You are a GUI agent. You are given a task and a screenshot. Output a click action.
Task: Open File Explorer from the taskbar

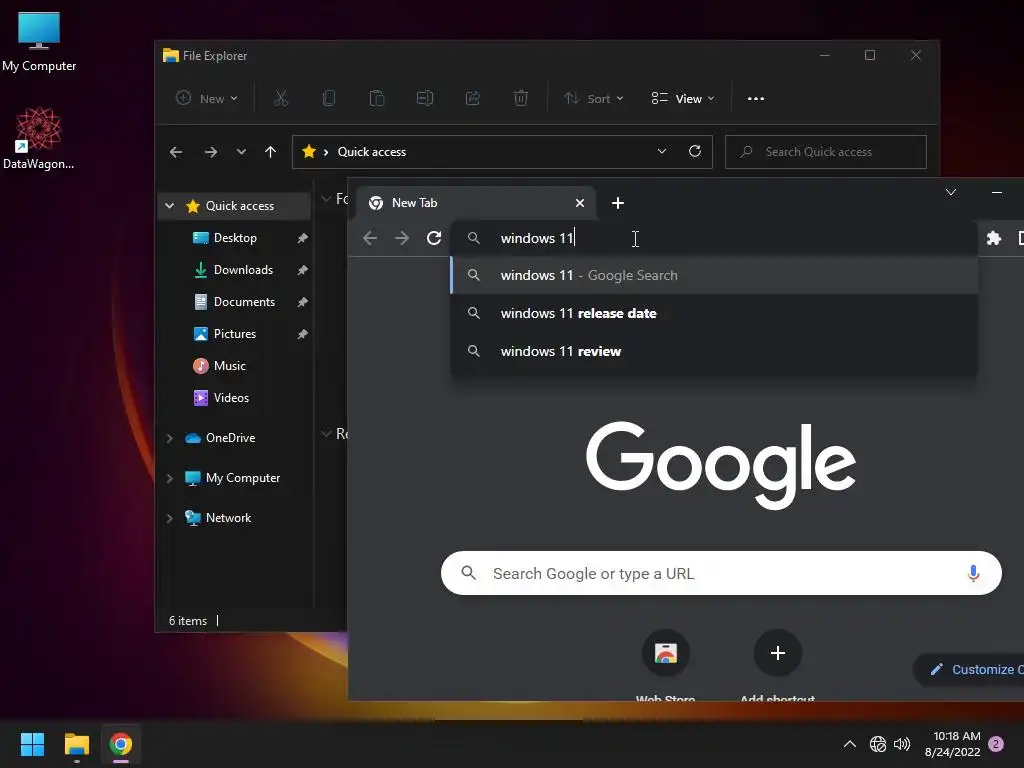76,744
